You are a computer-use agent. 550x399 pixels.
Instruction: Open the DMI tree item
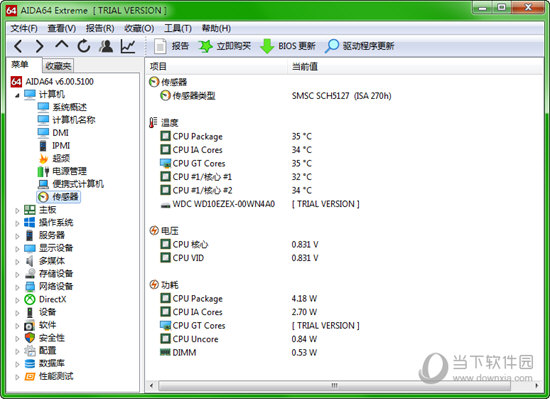53,133
